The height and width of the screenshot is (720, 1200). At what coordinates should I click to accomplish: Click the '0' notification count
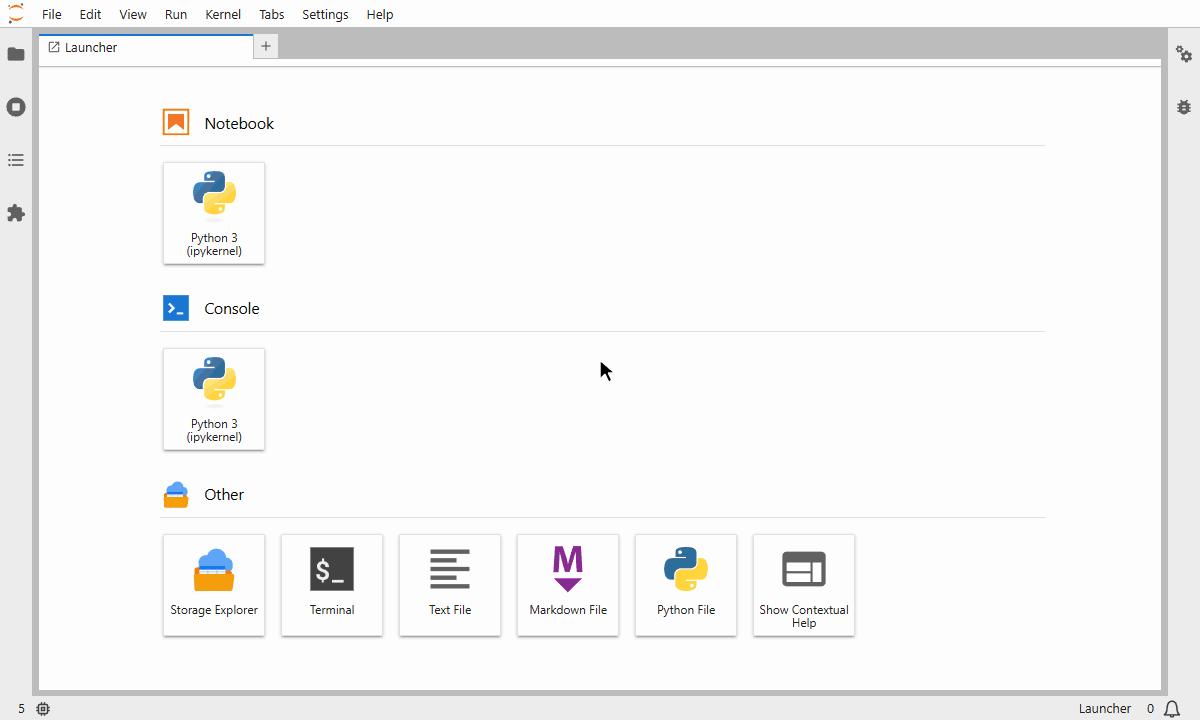(x=1151, y=709)
